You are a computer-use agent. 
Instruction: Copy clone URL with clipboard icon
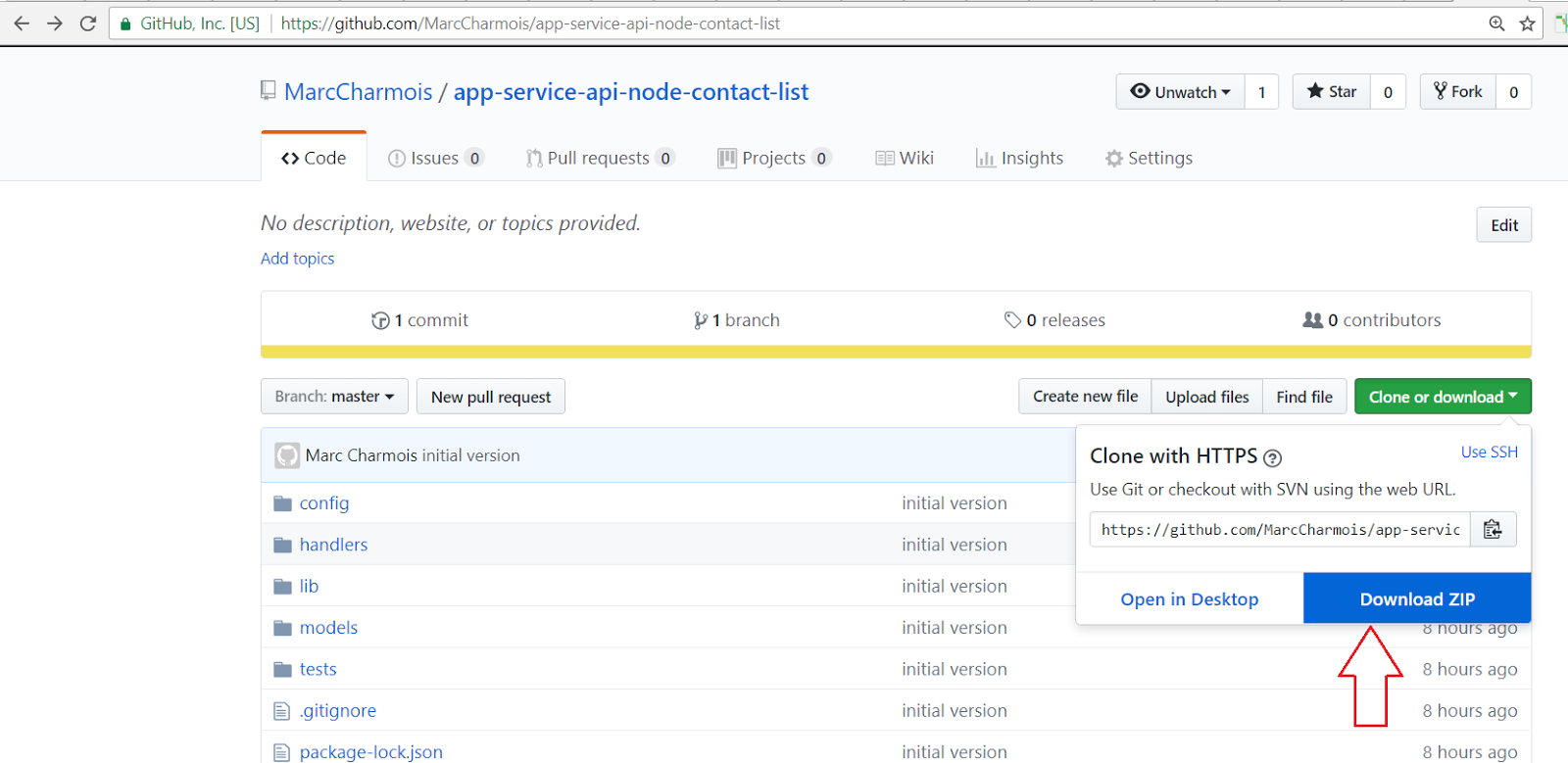[x=1493, y=529]
